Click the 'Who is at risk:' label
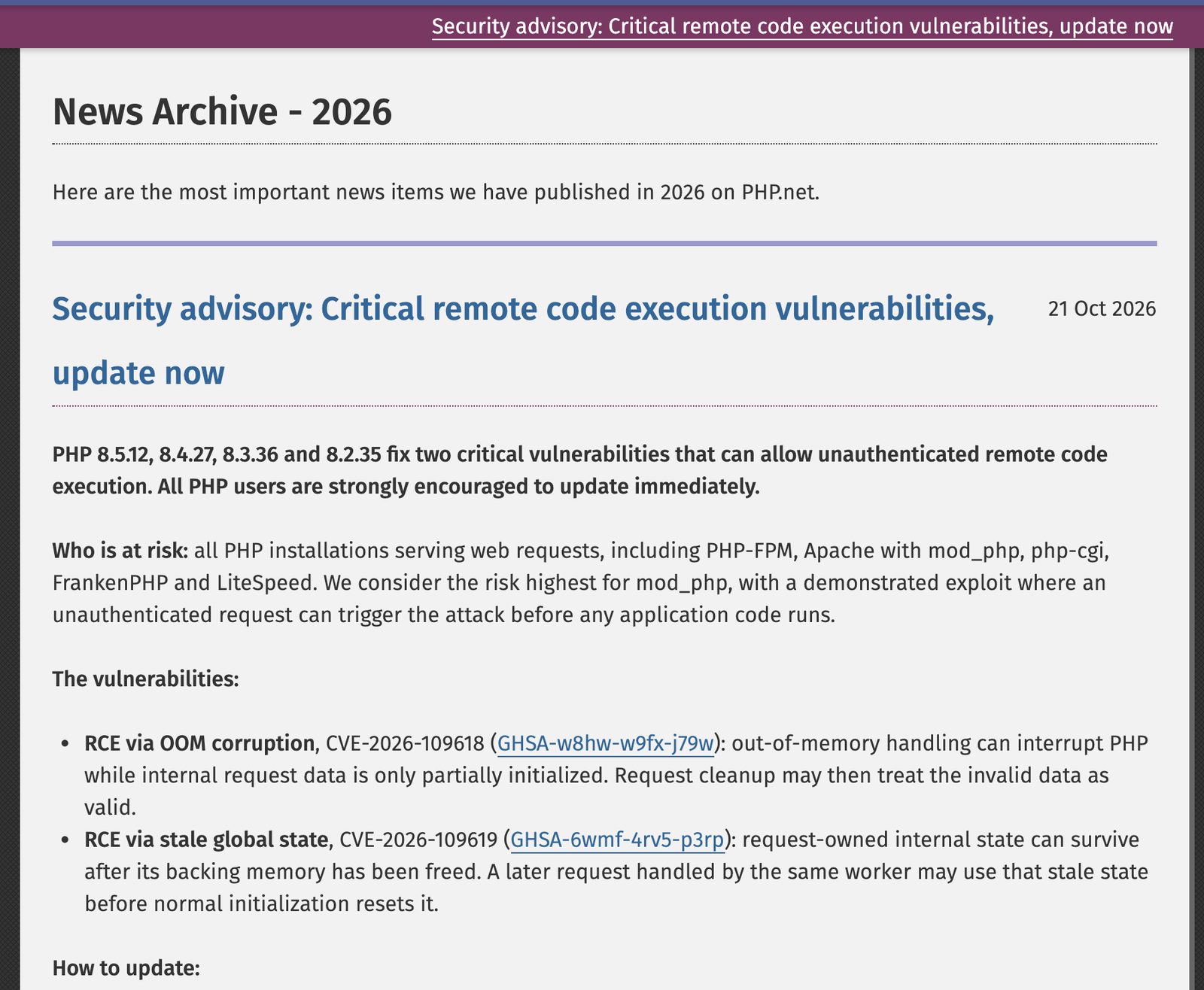This screenshot has width=1204, height=990. pos(120,551)
